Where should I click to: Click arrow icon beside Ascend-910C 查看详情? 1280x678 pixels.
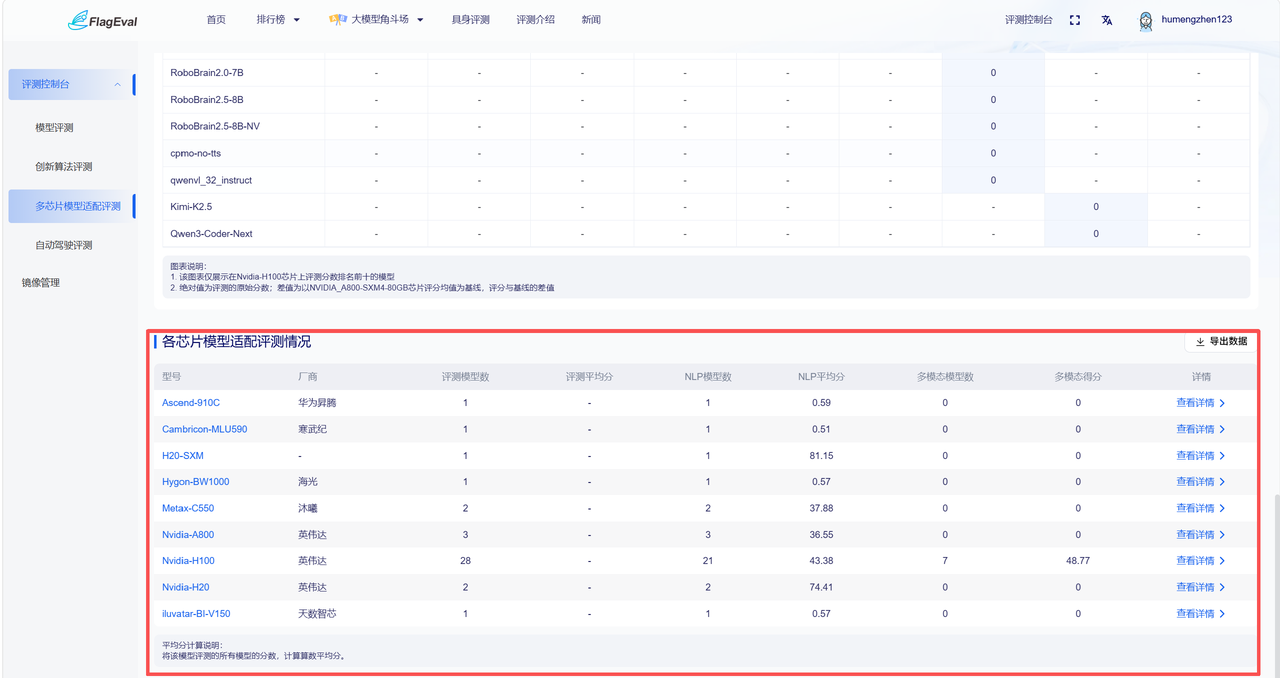tap(1222, 403)
